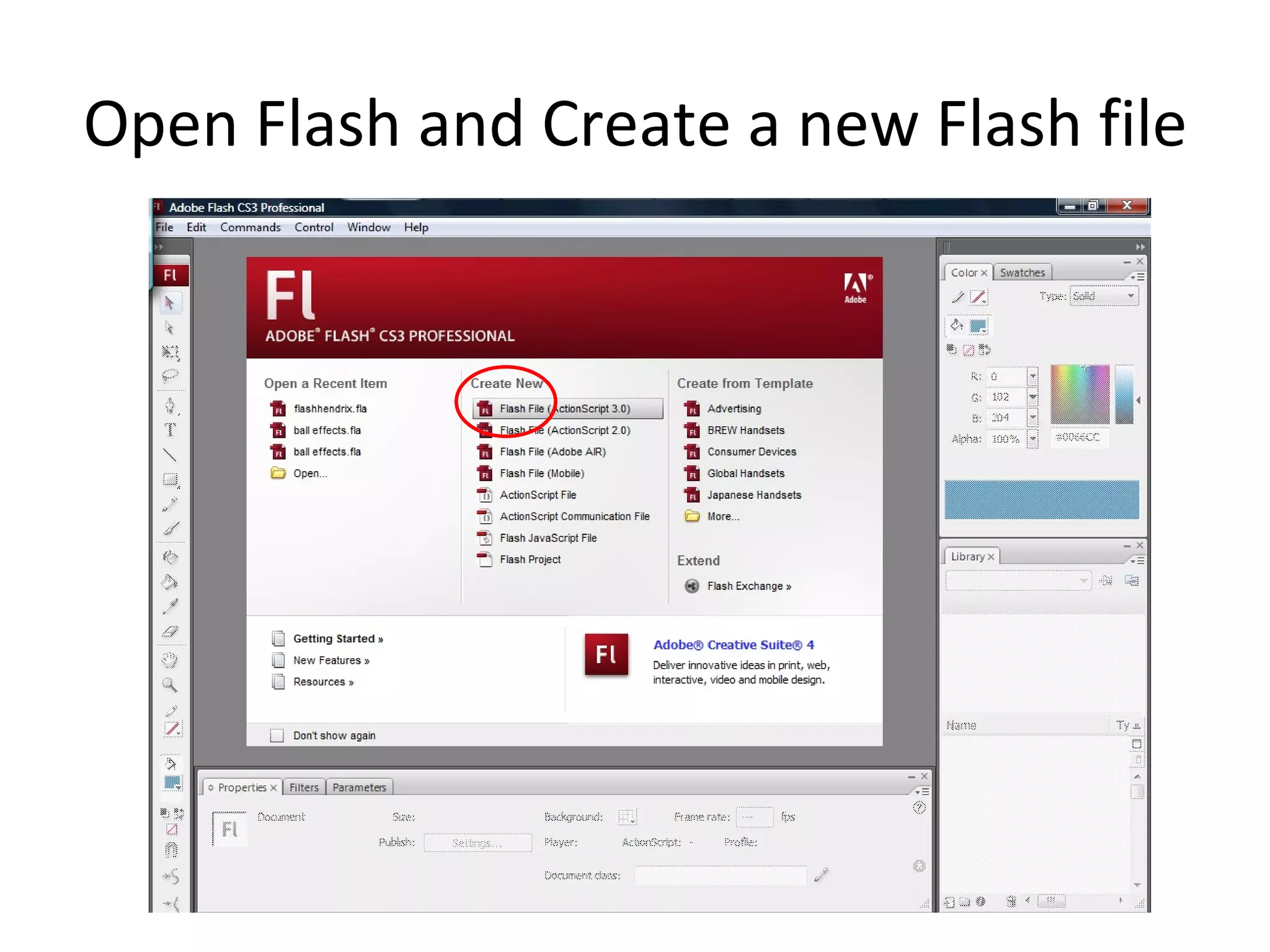
Task: Click Getting Started link
Action: point(338,638)
